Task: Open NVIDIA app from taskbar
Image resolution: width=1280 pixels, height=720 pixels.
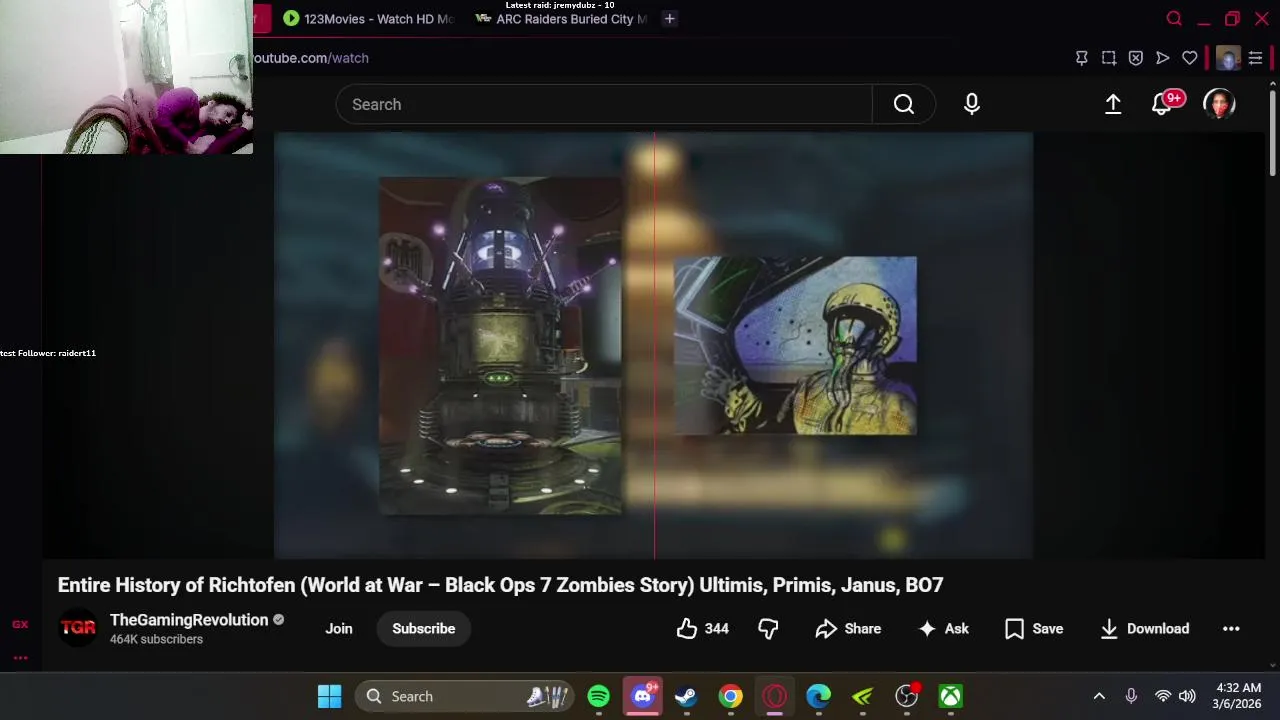Action: pos(862,696)
